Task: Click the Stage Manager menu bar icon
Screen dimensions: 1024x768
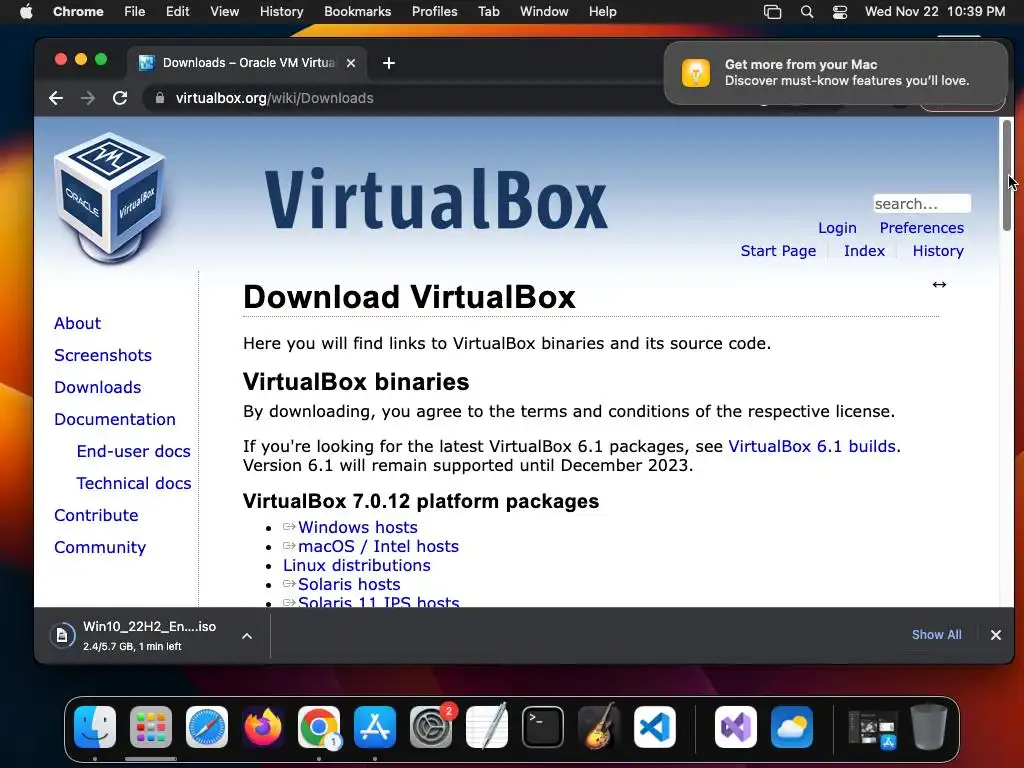Action: click(x=773, y=12)
